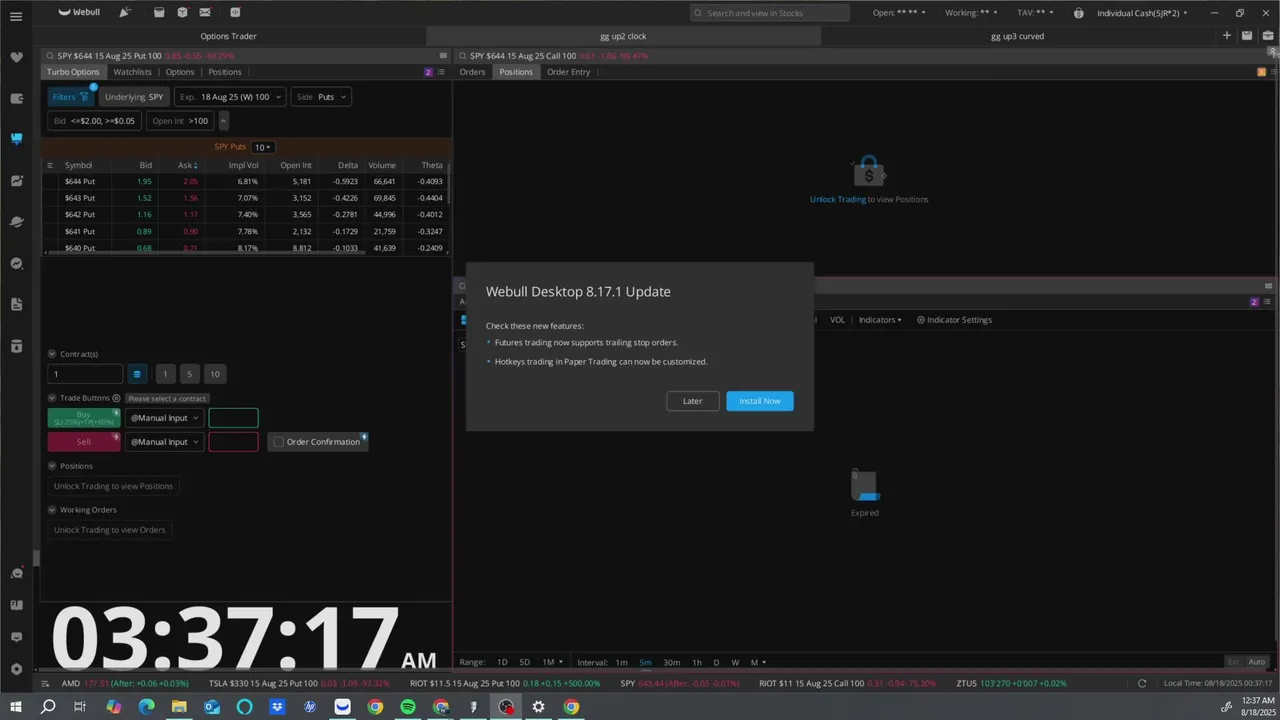
Task: Open the SPY Puts row count dropdown
Action: coord(262,147)
